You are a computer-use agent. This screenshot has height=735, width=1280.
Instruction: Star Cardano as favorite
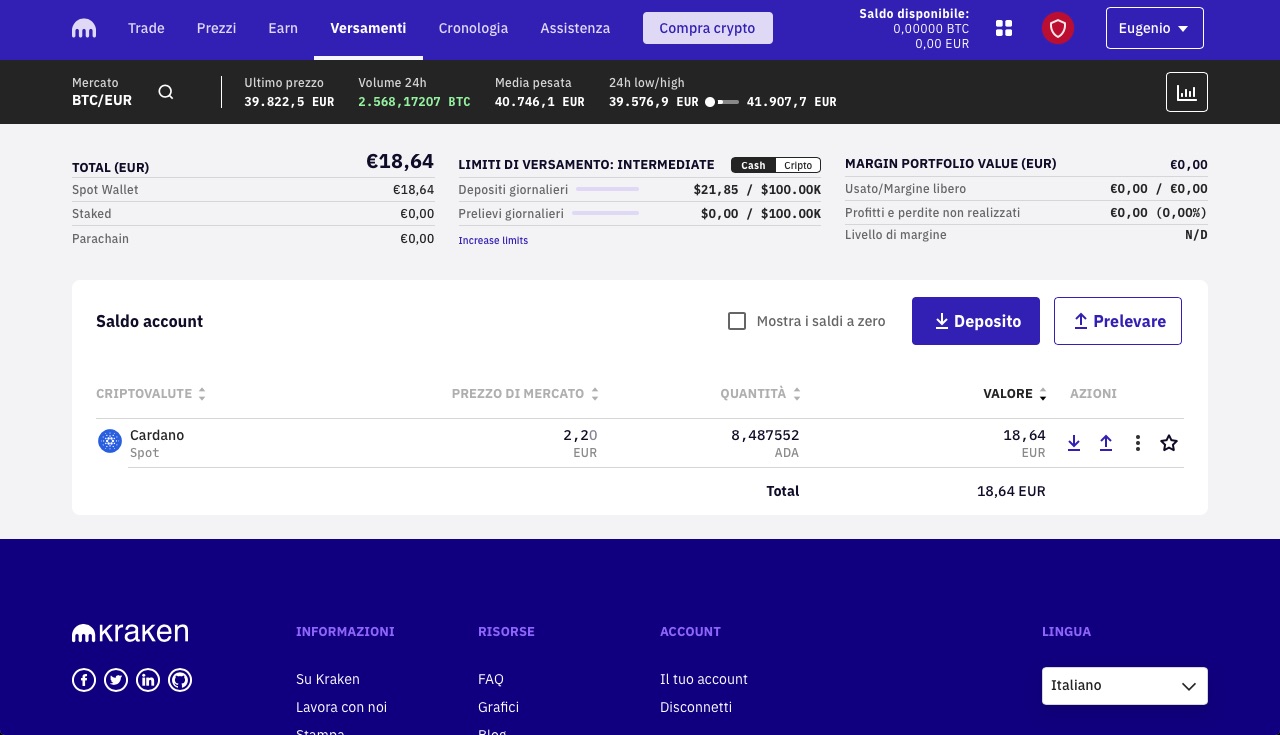(x=1169, y=443)
